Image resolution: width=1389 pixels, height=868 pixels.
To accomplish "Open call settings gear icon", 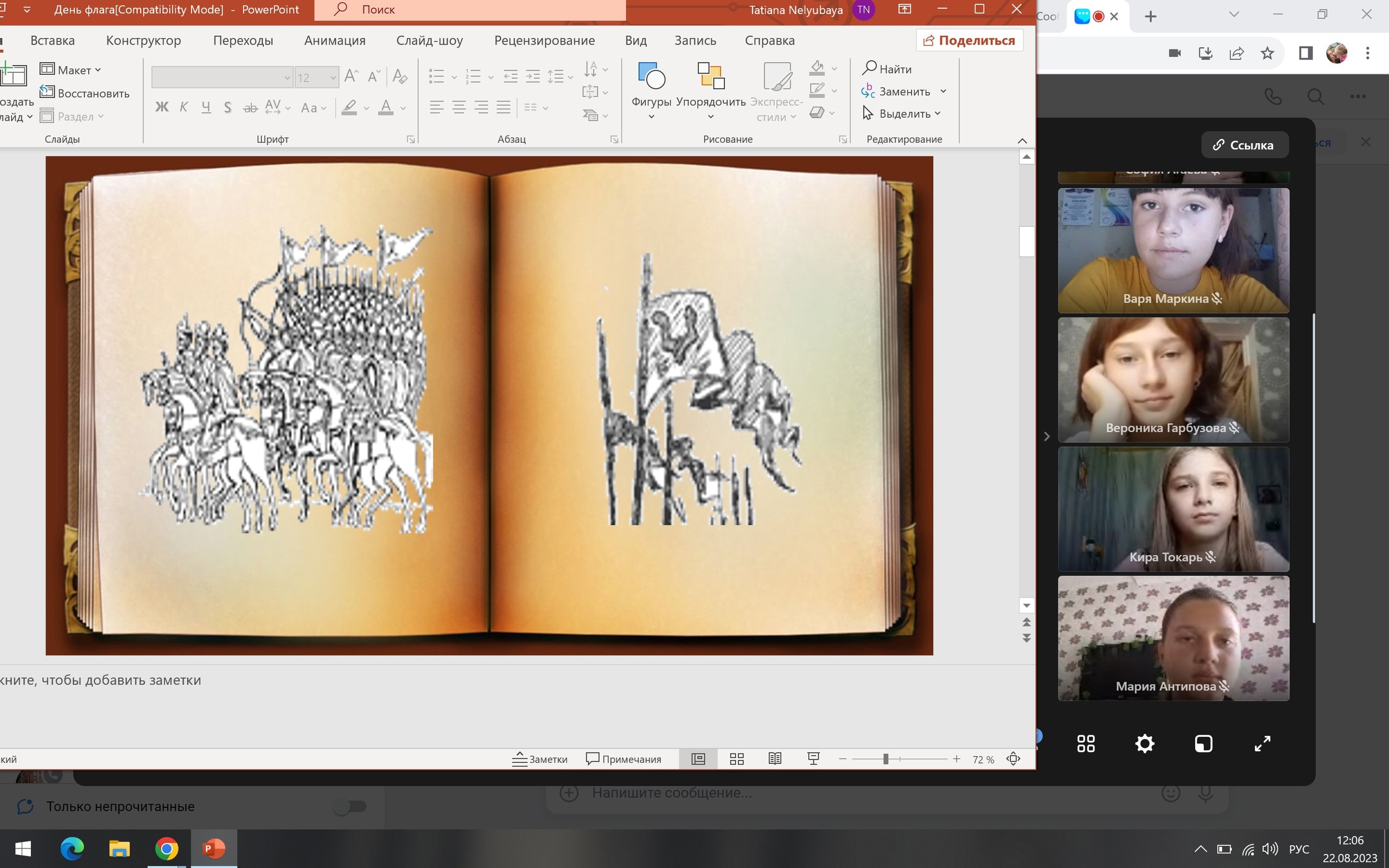I will [1144, 743].
